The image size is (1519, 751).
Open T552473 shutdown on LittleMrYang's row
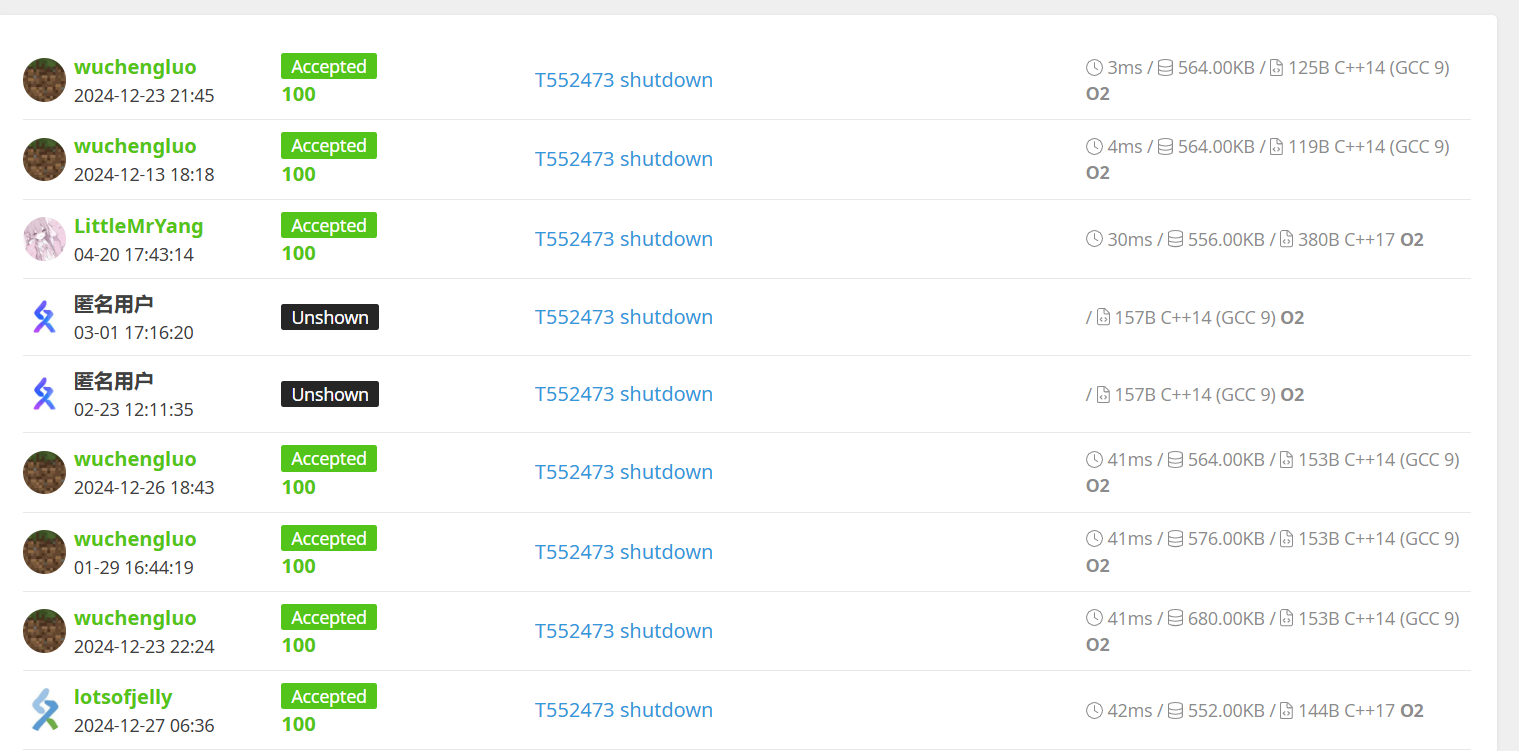pos(624,239)
